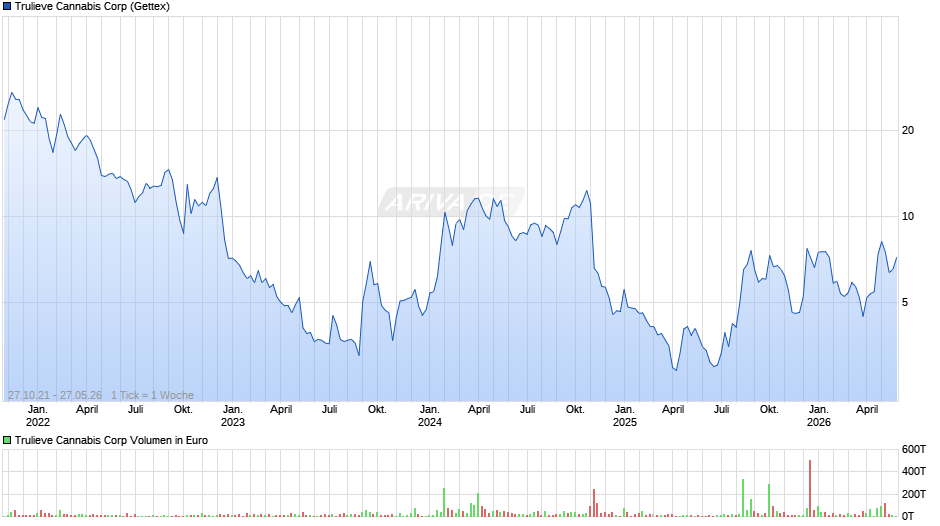Click the 'Jan. 2026' axis label
Viewport: 940px width, 526px height.
pyautogui.click(x=818, y=416)
